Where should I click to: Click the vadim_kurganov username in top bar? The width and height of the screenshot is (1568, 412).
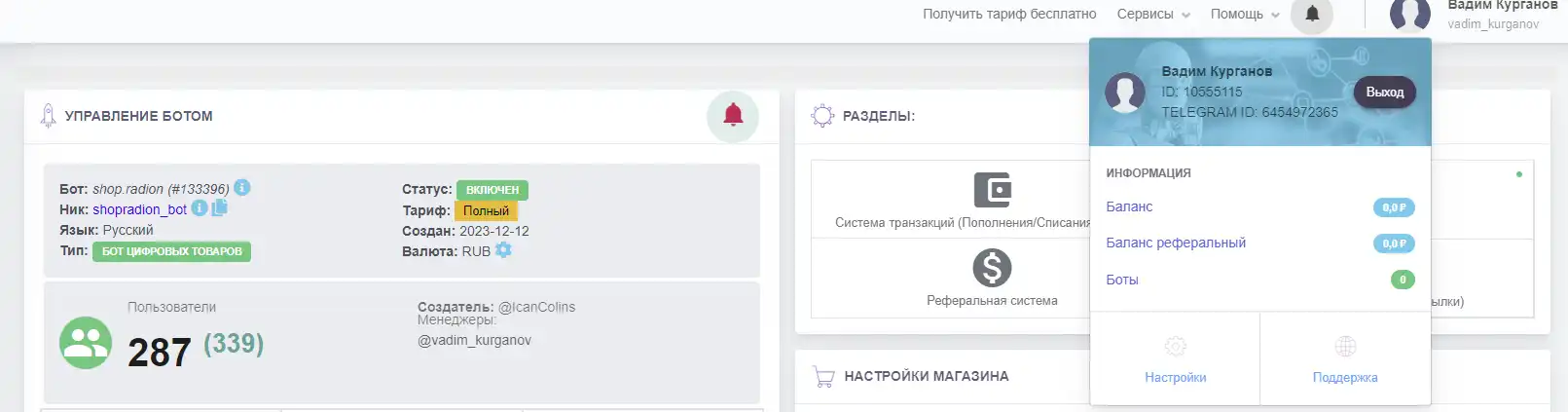[1493, 24]
